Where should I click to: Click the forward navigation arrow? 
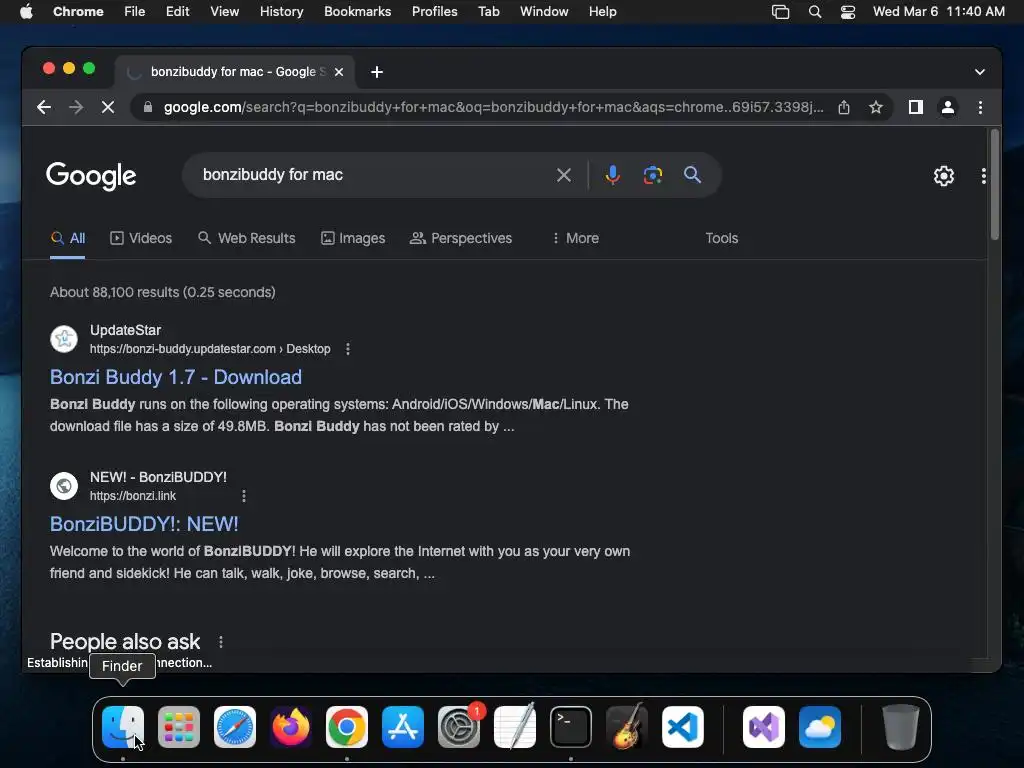tap(76, 107)
